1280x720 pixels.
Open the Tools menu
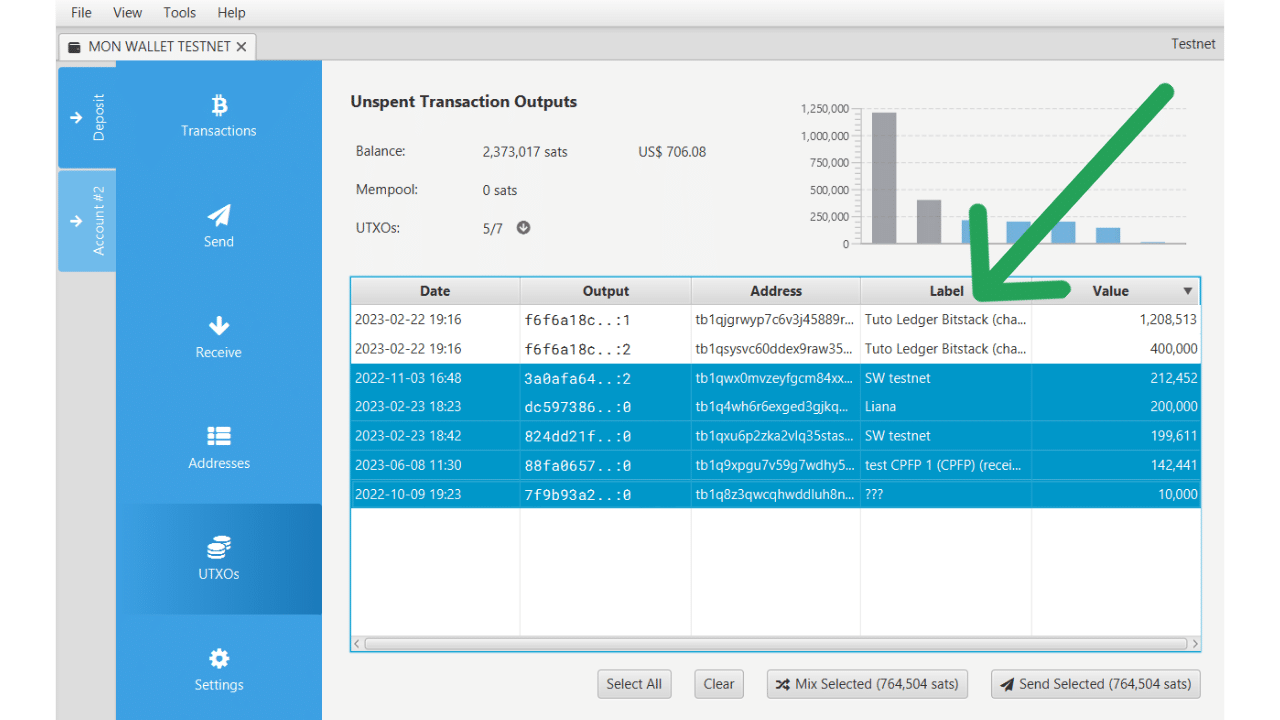[x=180, y=13]
